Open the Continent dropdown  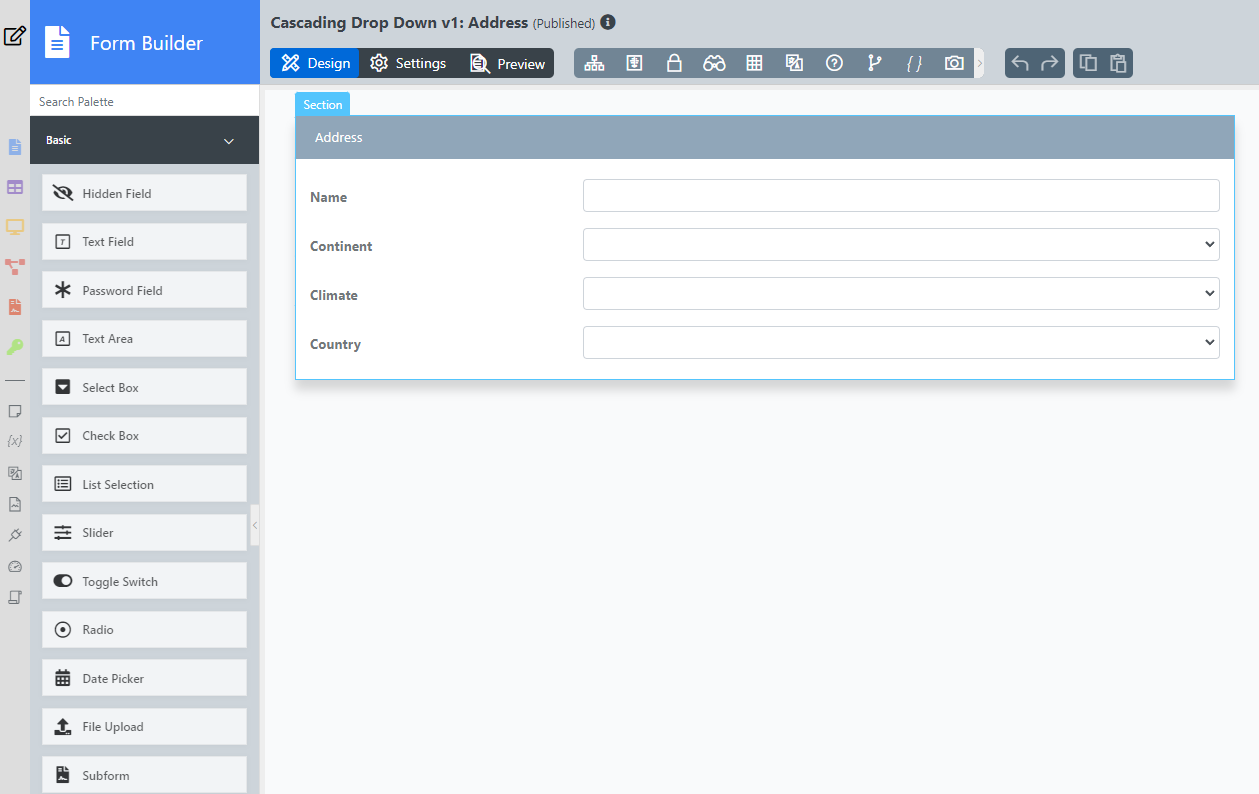pos(901,244)
